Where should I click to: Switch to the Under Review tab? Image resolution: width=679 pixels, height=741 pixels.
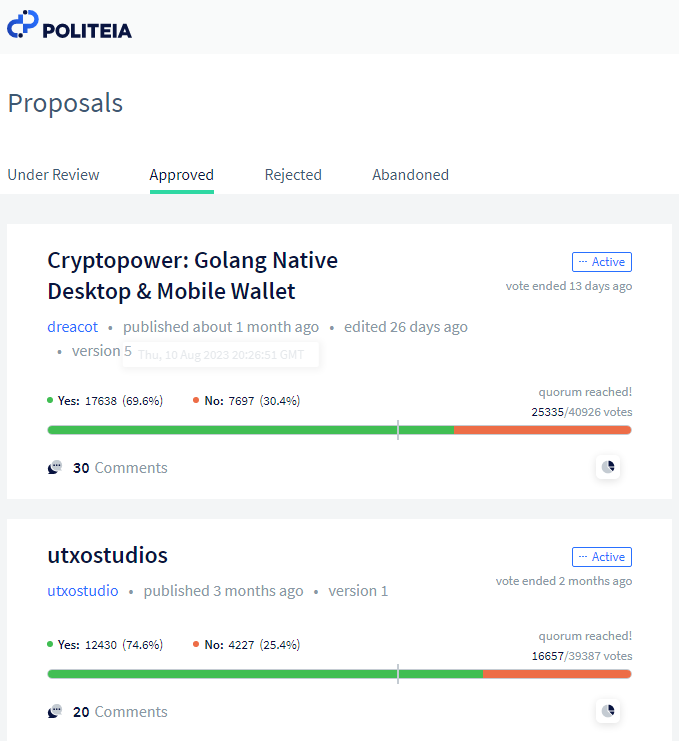pos(53,175)
